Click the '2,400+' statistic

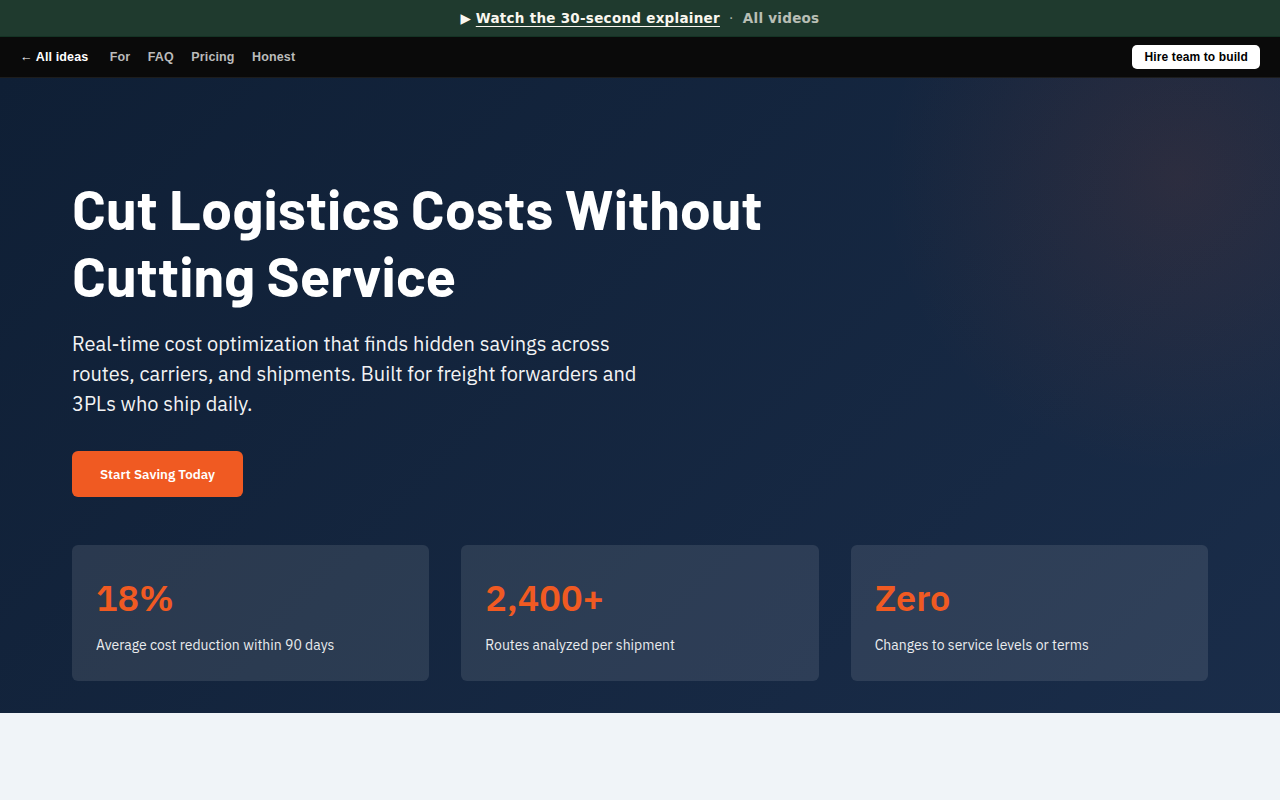544,598
